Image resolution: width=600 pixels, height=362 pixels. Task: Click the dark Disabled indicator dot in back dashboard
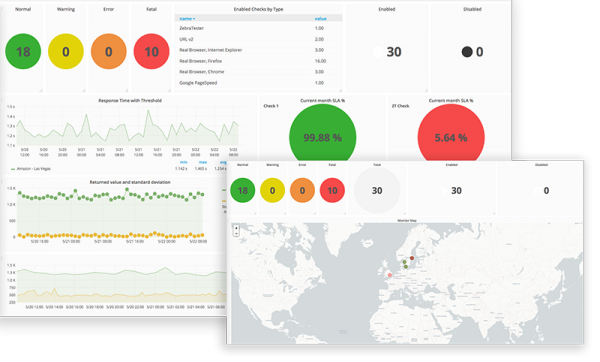[467, 52]
